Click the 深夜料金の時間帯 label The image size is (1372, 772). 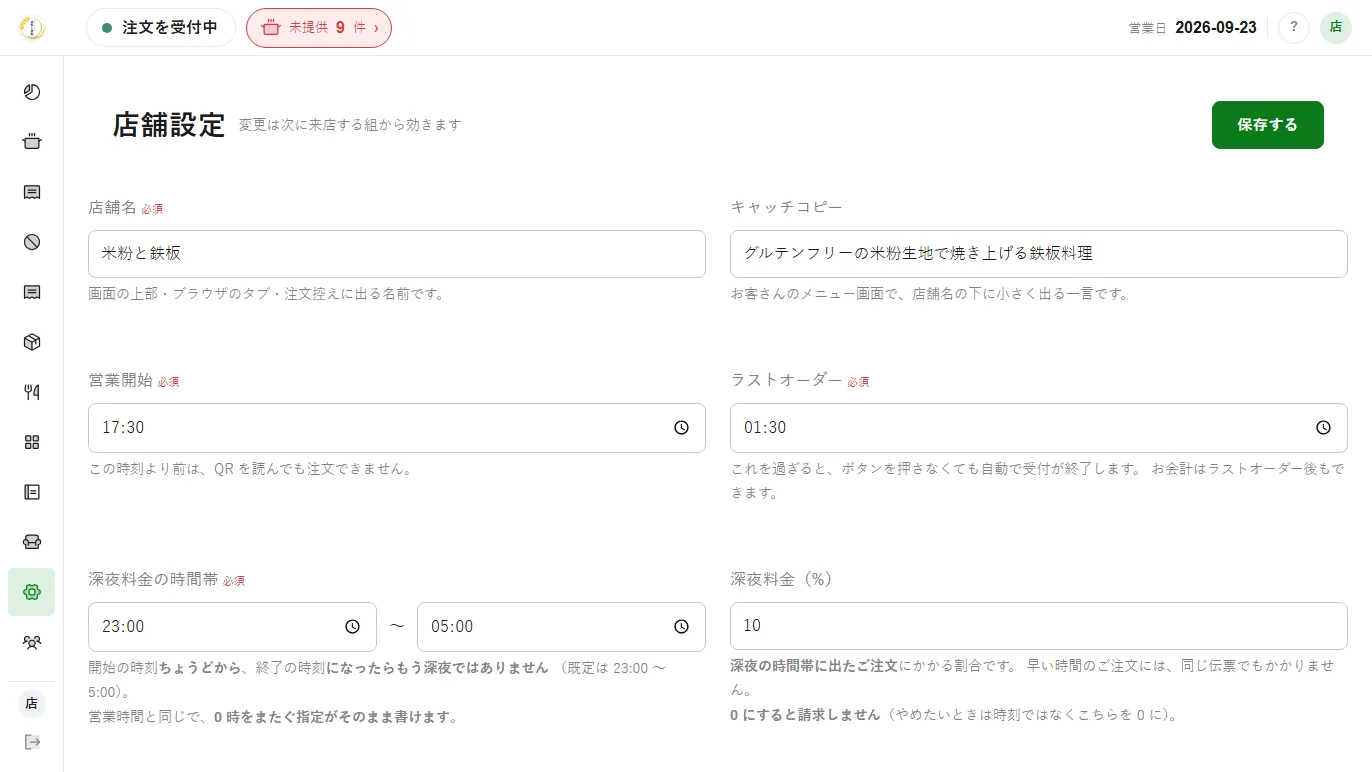(153, 579)
